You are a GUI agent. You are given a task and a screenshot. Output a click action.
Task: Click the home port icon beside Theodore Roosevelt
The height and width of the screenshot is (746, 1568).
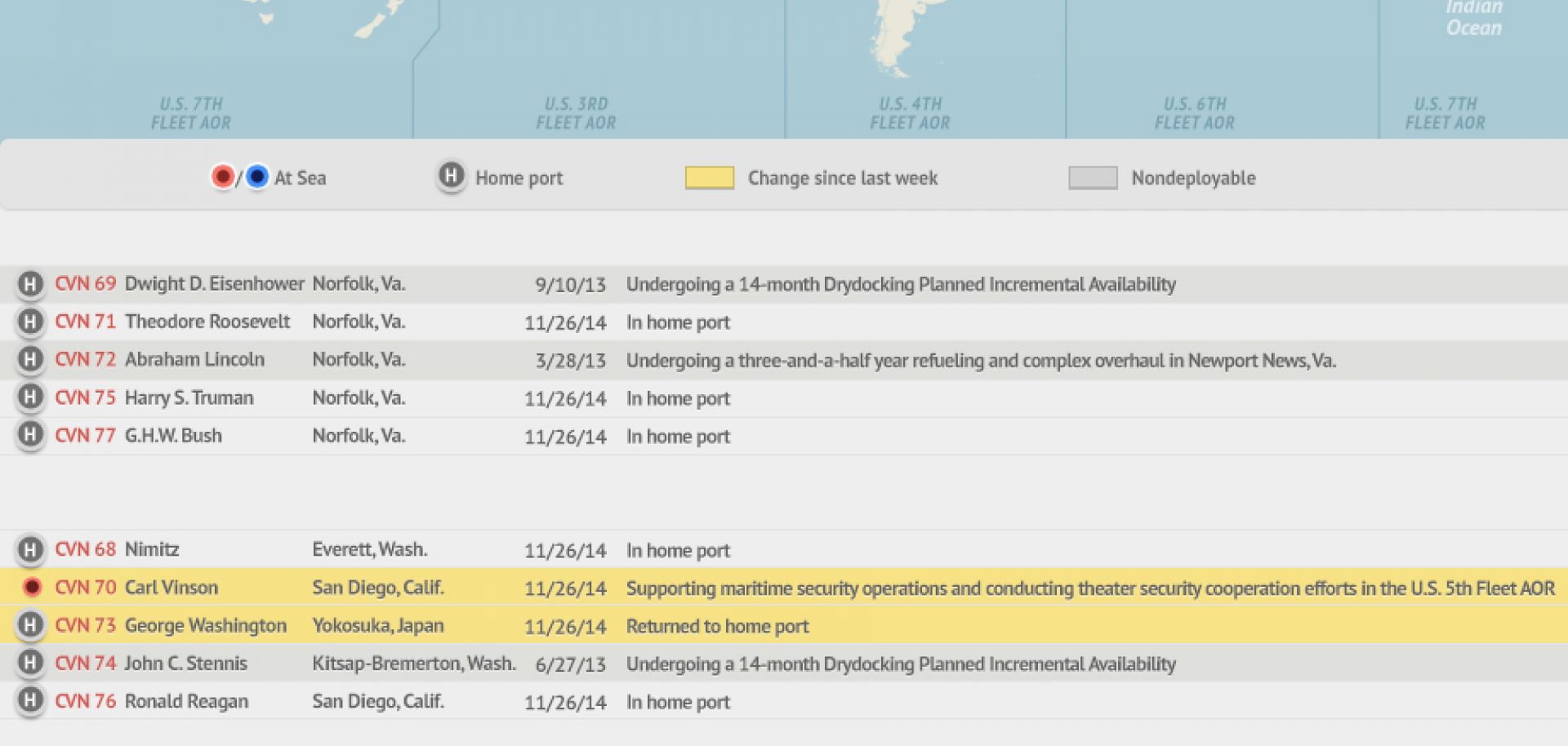[x=30, y=322]
